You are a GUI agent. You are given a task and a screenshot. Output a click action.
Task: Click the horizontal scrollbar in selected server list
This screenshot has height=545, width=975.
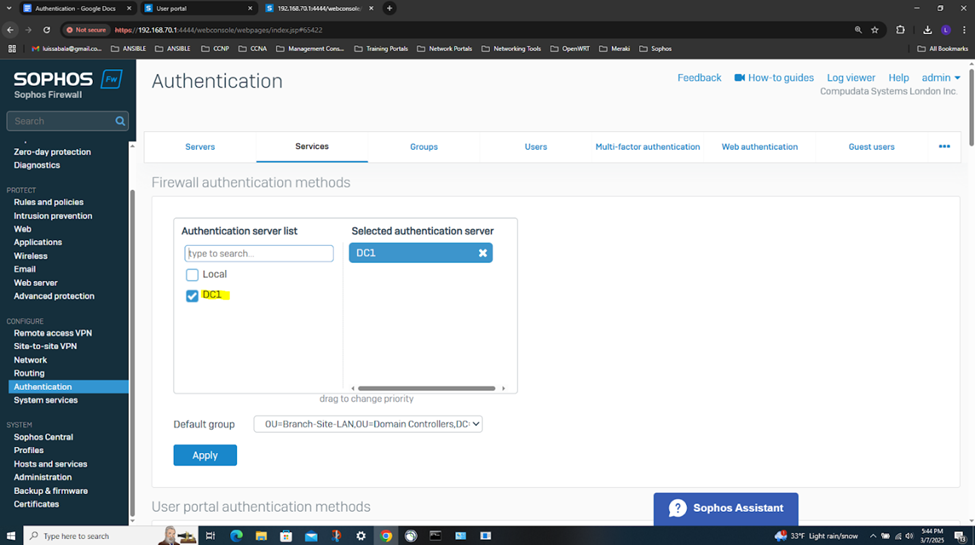[x=427, y=388]
